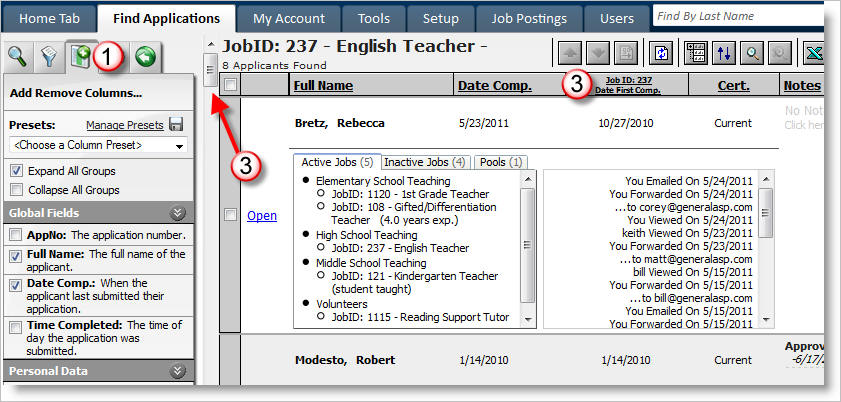Save preset with the floppy disk icon
This screenshot has width=841, height=402.
(x=177, y=125)
